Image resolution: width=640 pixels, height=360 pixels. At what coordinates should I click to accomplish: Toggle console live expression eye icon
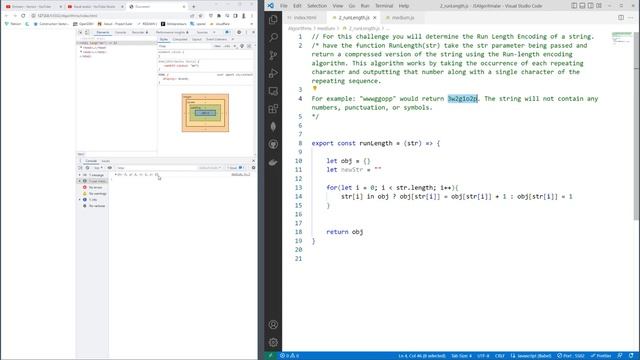tap(109, 168)
